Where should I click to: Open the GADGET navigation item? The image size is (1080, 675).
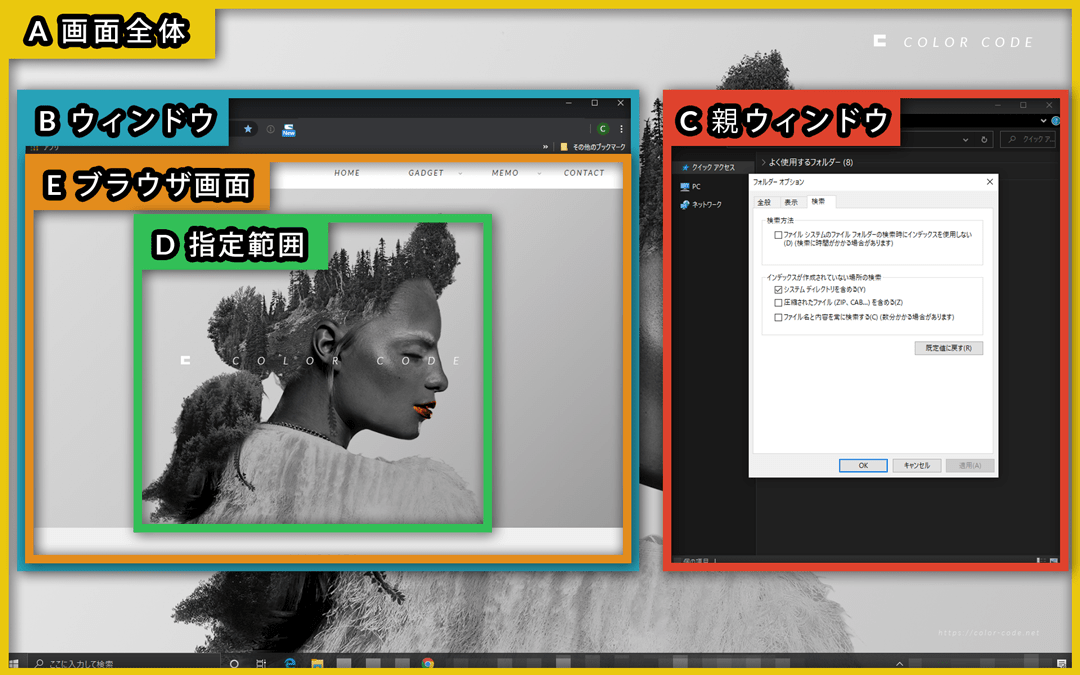click(426, 173)
